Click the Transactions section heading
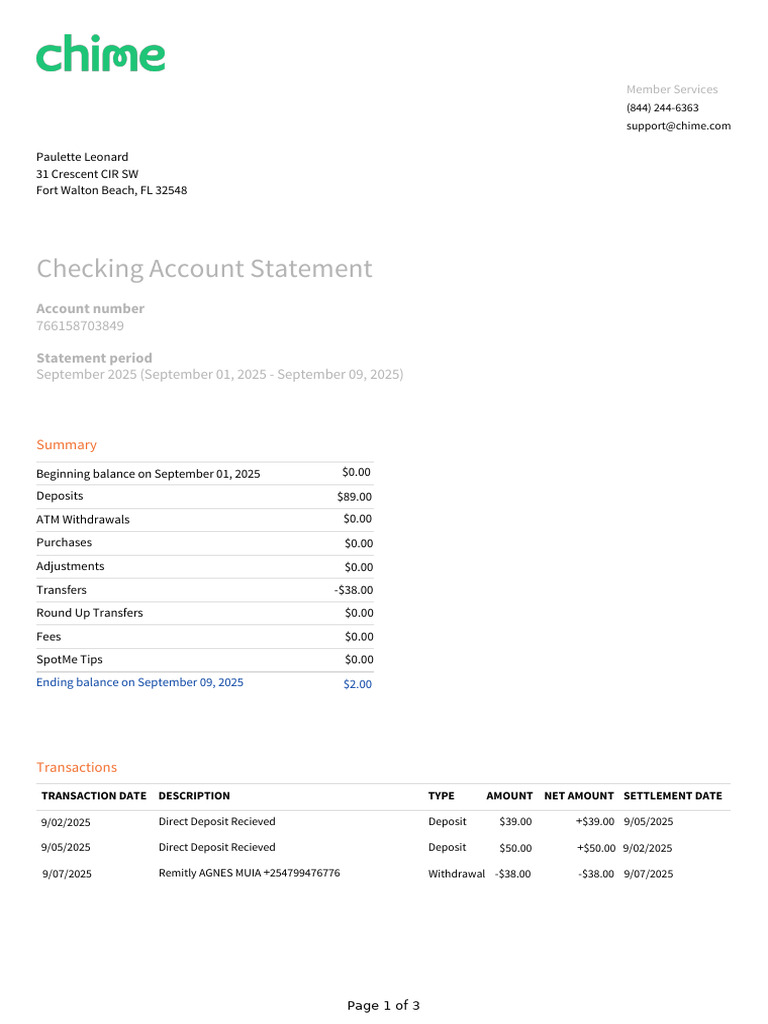 pyautogui.click(x=76, y=768)
